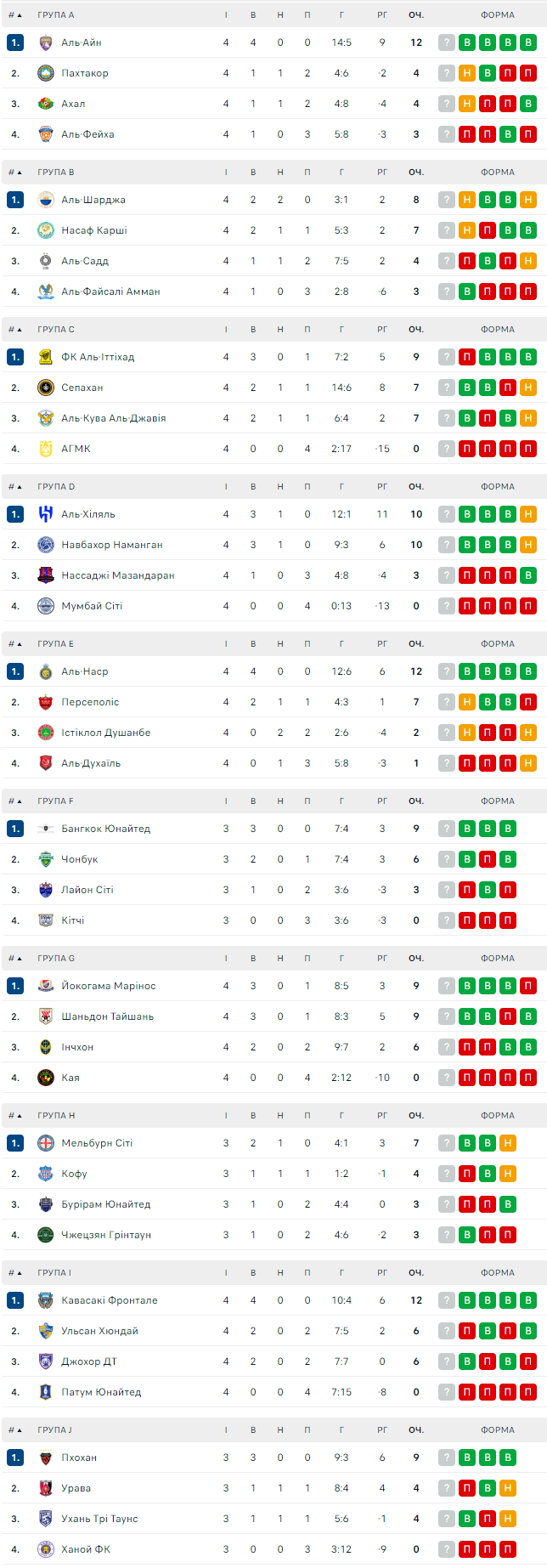Click the Персеполіс club crest

(46, 702)
